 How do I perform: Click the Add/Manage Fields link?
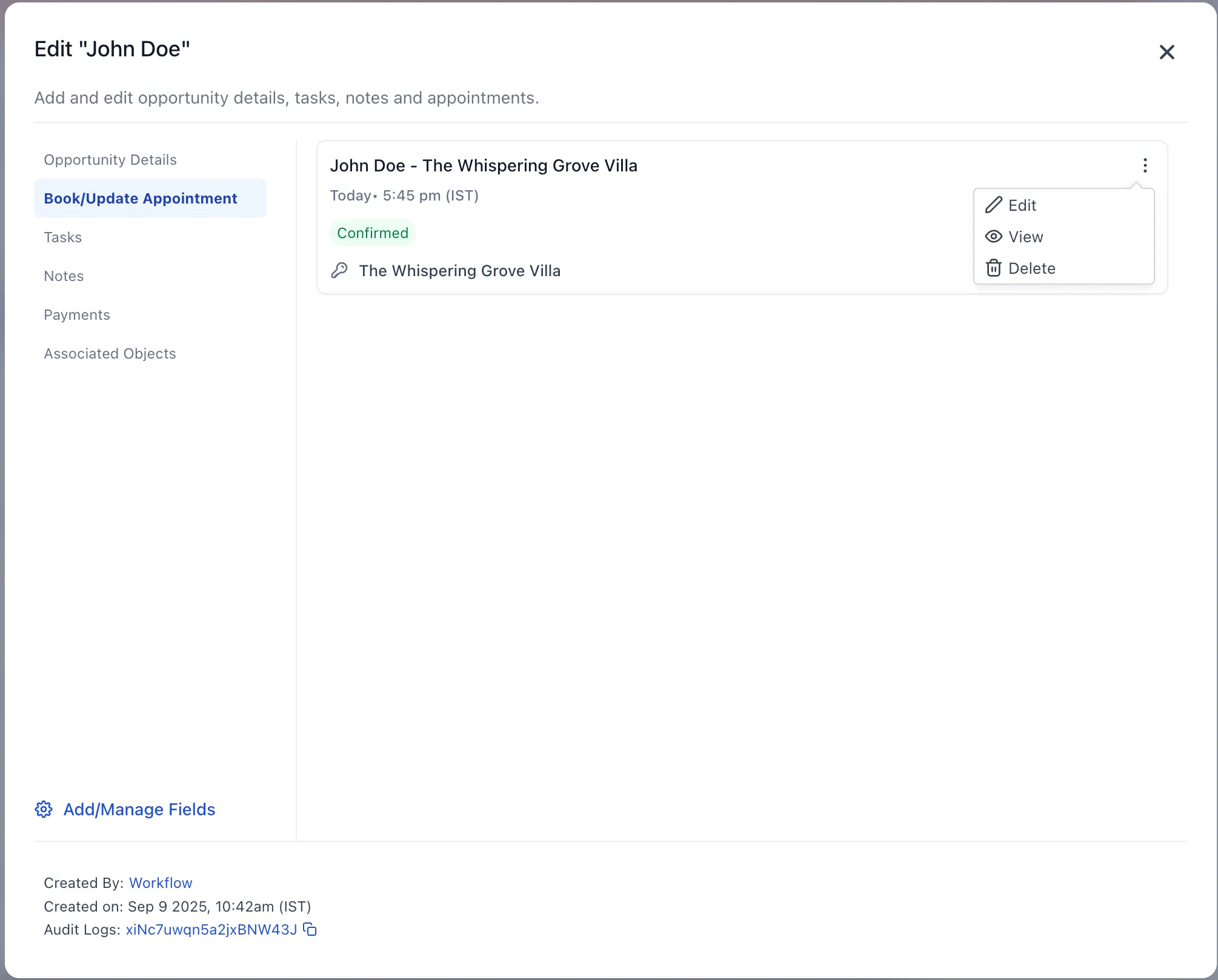coord(139,809)
